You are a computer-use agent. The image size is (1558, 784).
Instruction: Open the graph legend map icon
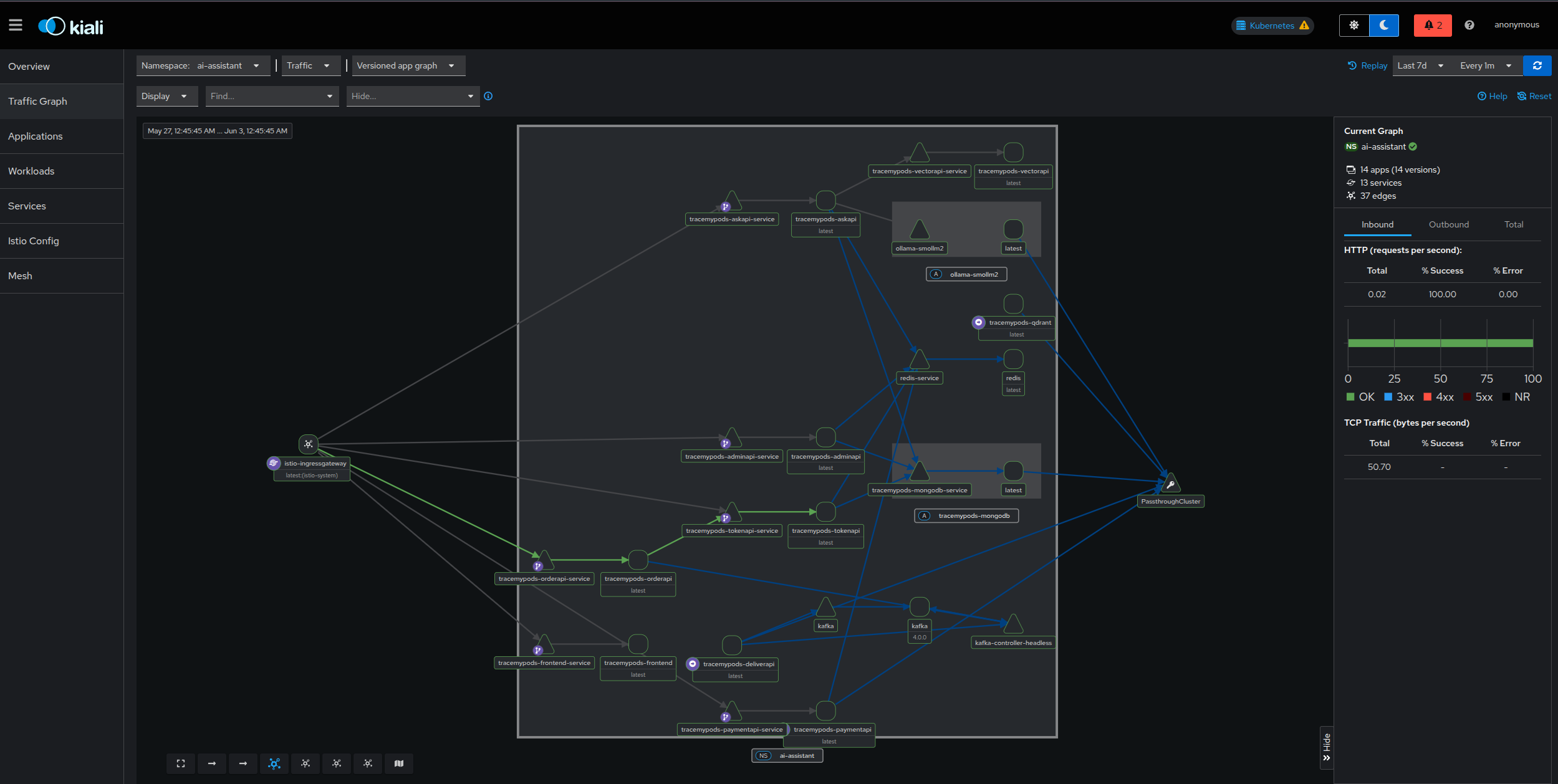pos(399,763)
